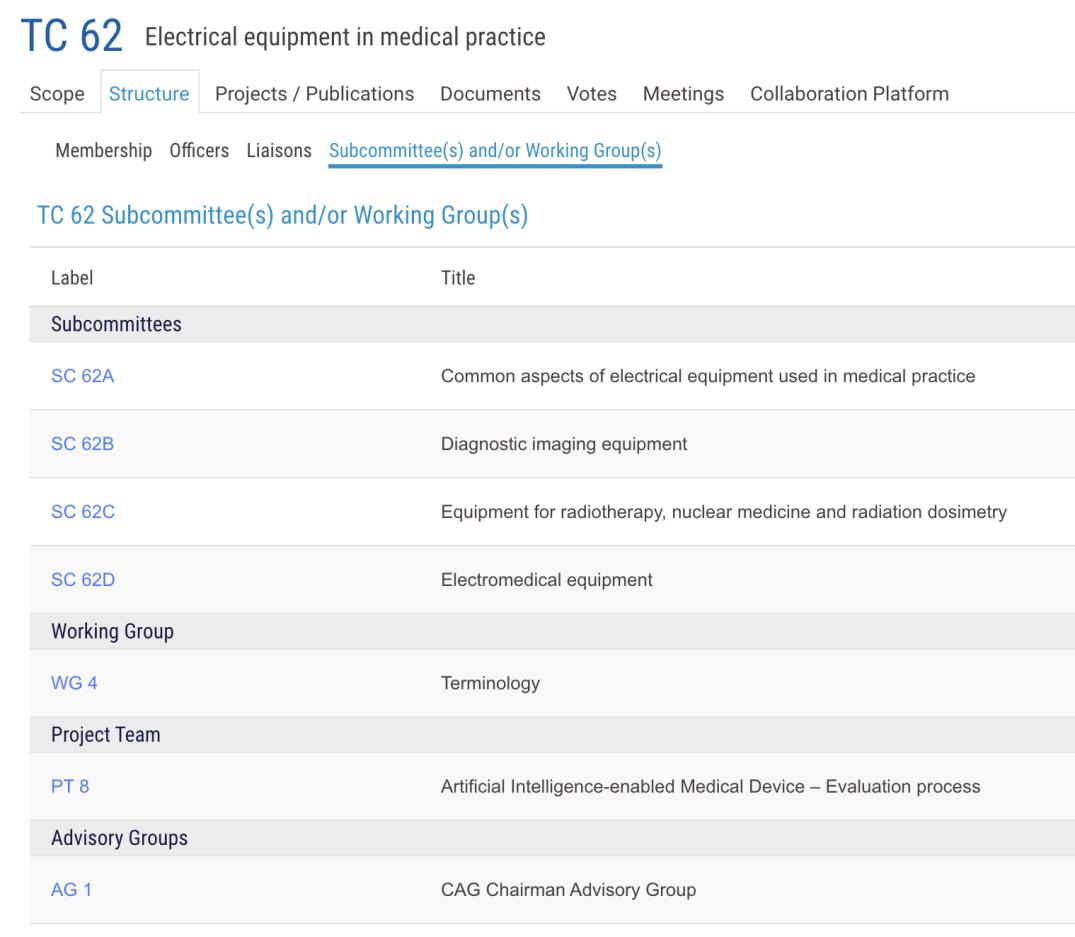The image size is (1075, 937).
Task: Select the Structure tab
Action: 149,93
